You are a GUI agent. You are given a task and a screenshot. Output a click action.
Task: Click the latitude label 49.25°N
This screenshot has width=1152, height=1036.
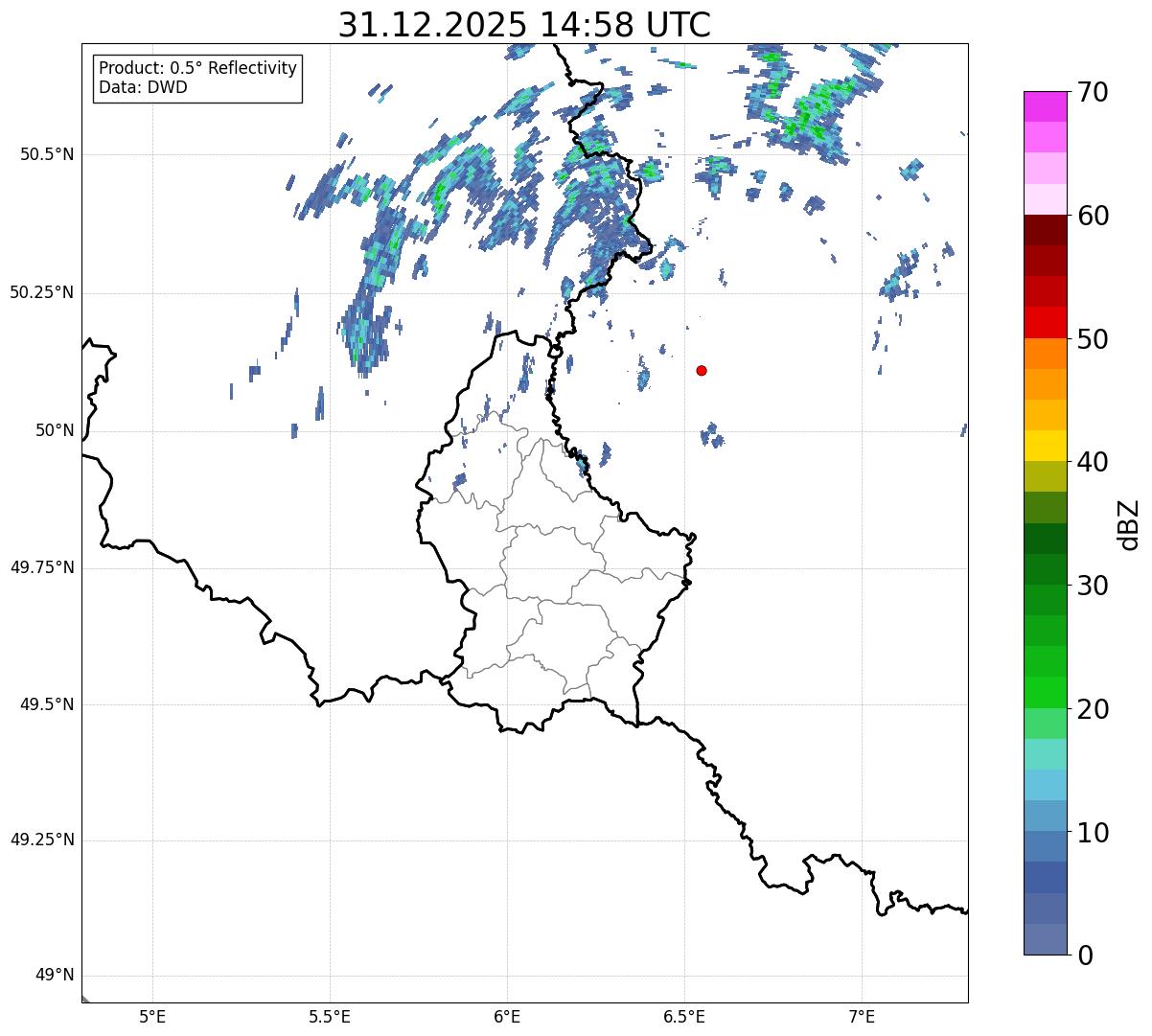pyautogui.click(x=41, y=840)
